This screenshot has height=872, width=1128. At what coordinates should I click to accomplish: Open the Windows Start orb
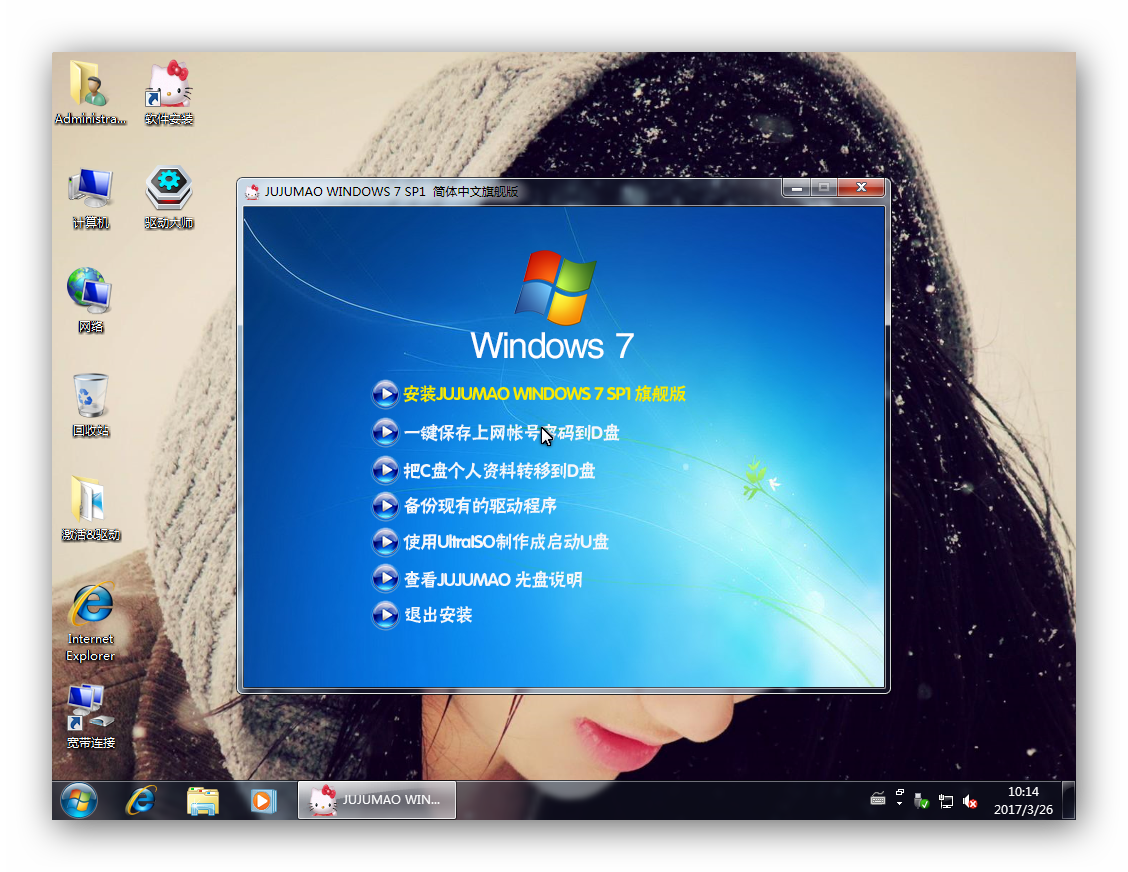(78, 800)
